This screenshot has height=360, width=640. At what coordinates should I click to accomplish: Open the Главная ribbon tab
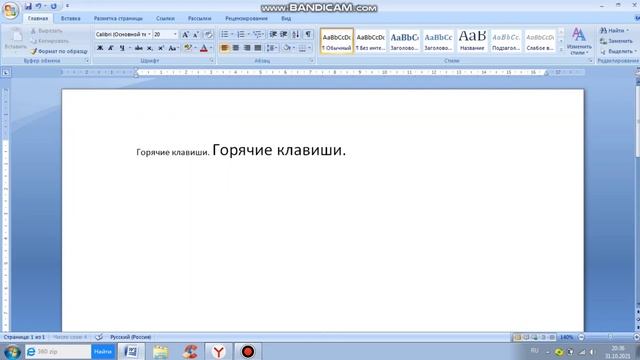tap(38, 19)
